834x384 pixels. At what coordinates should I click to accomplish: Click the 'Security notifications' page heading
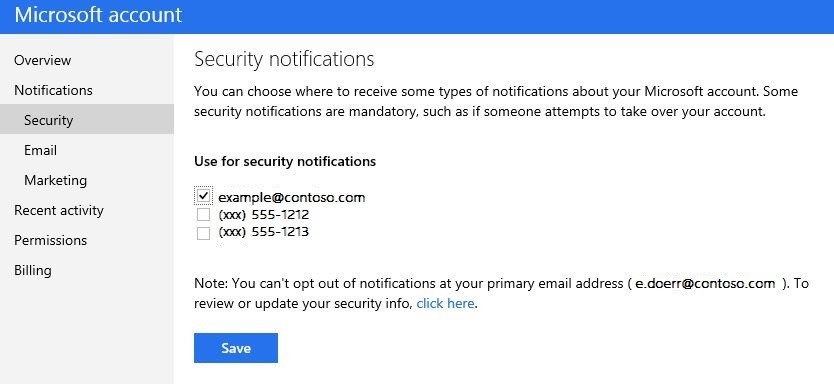pyautogui.click(x=284, y=59)
